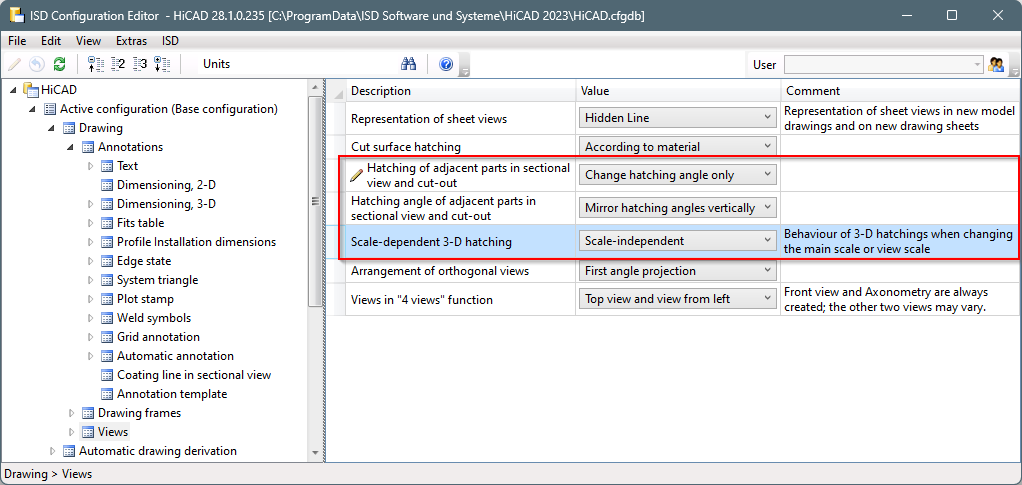Viewport: 1022px width, 485px height.
Task: Expand the Fits table node
Action: 91,223
